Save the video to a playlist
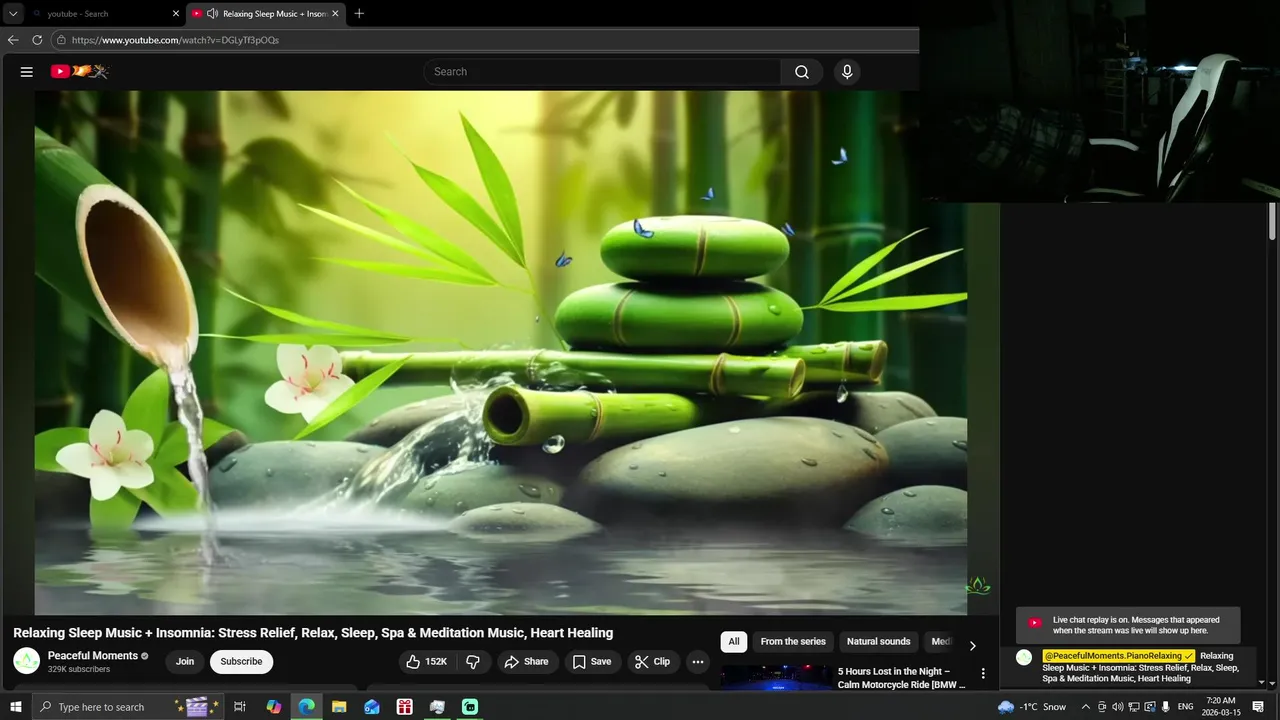1280x720 pixels. pyautogui.click(x=591, y=662)
